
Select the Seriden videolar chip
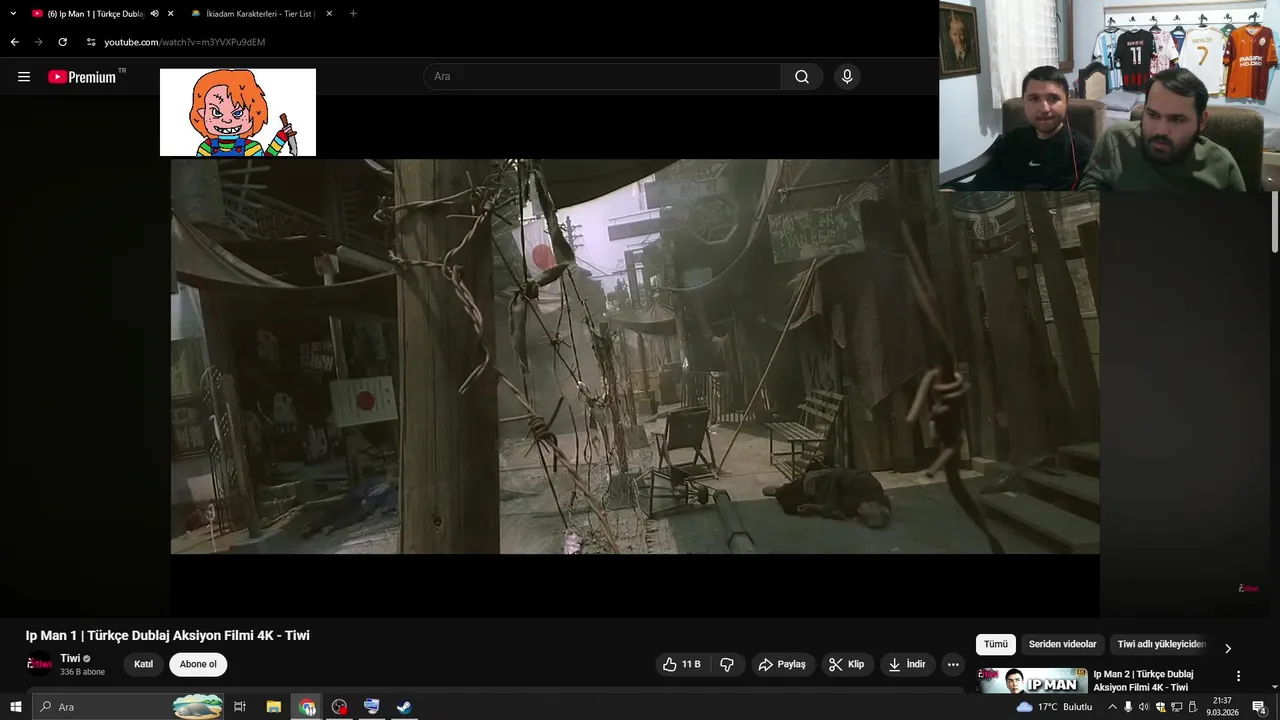[x=1063, y=645]
